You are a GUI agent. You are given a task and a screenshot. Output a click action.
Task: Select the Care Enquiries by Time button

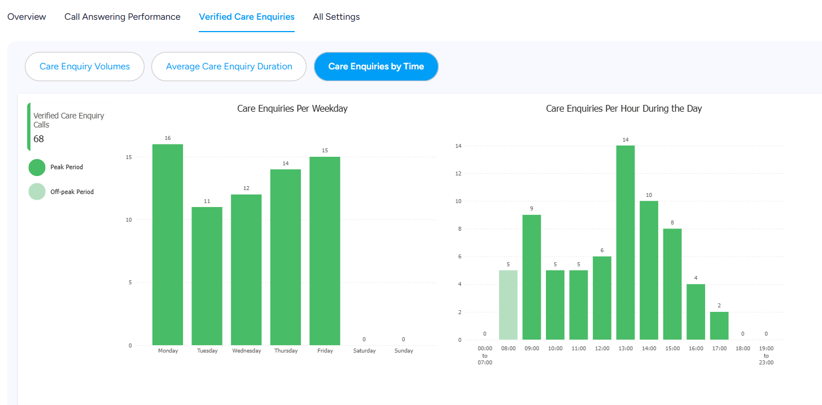pyautogui.click(x=376, y=67)
